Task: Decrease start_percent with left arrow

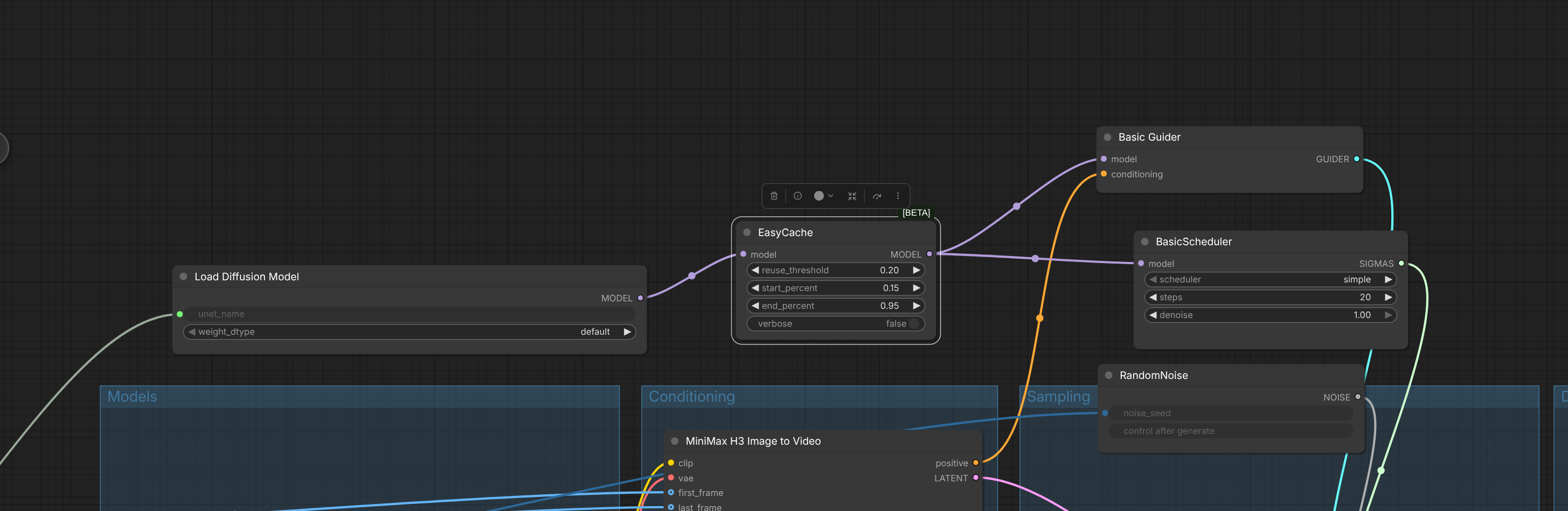Action: click(755, 288)
